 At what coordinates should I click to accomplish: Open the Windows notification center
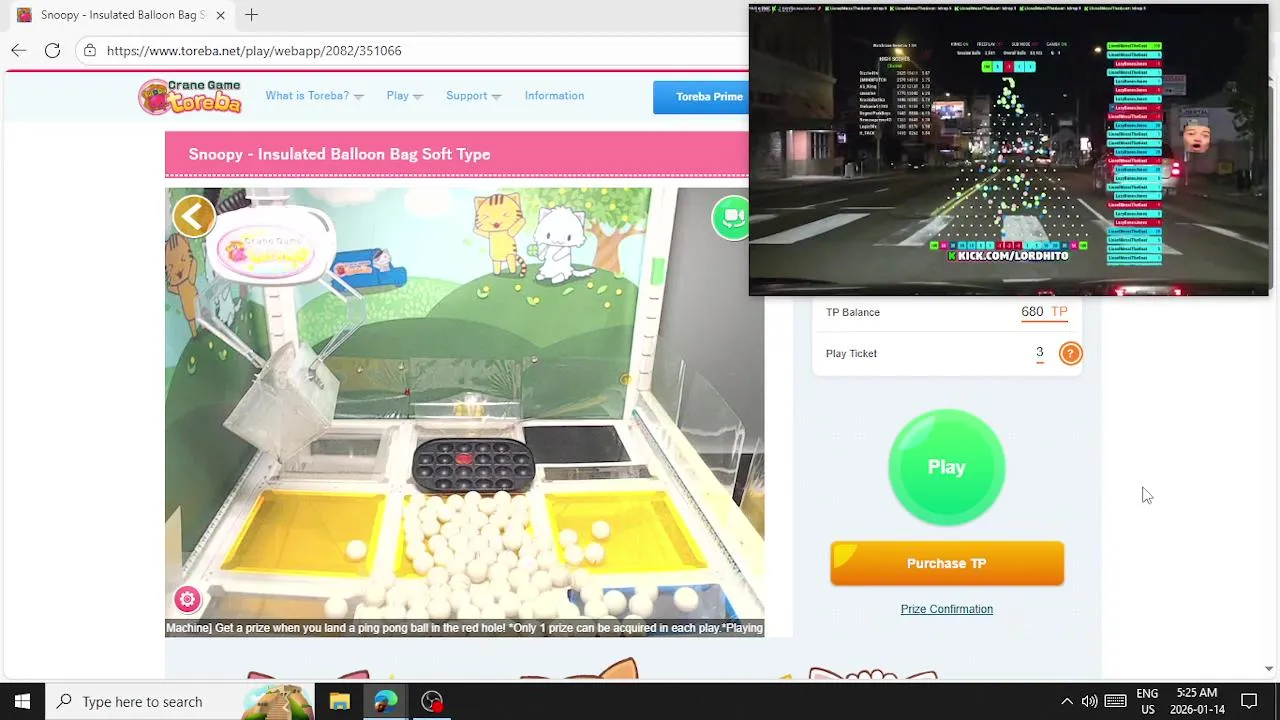click(x=1249, y=701)
